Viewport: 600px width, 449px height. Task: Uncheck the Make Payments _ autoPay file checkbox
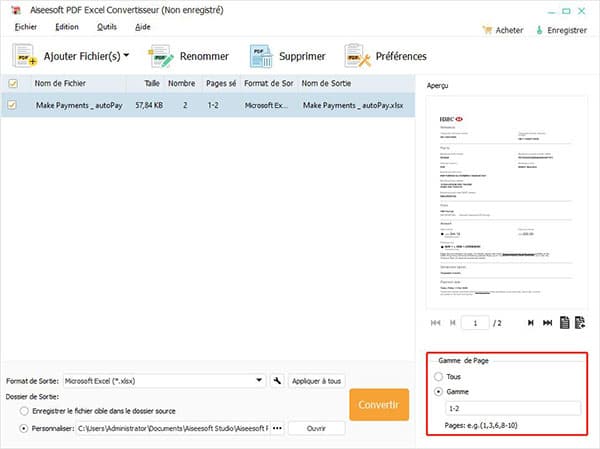[12, 105]
